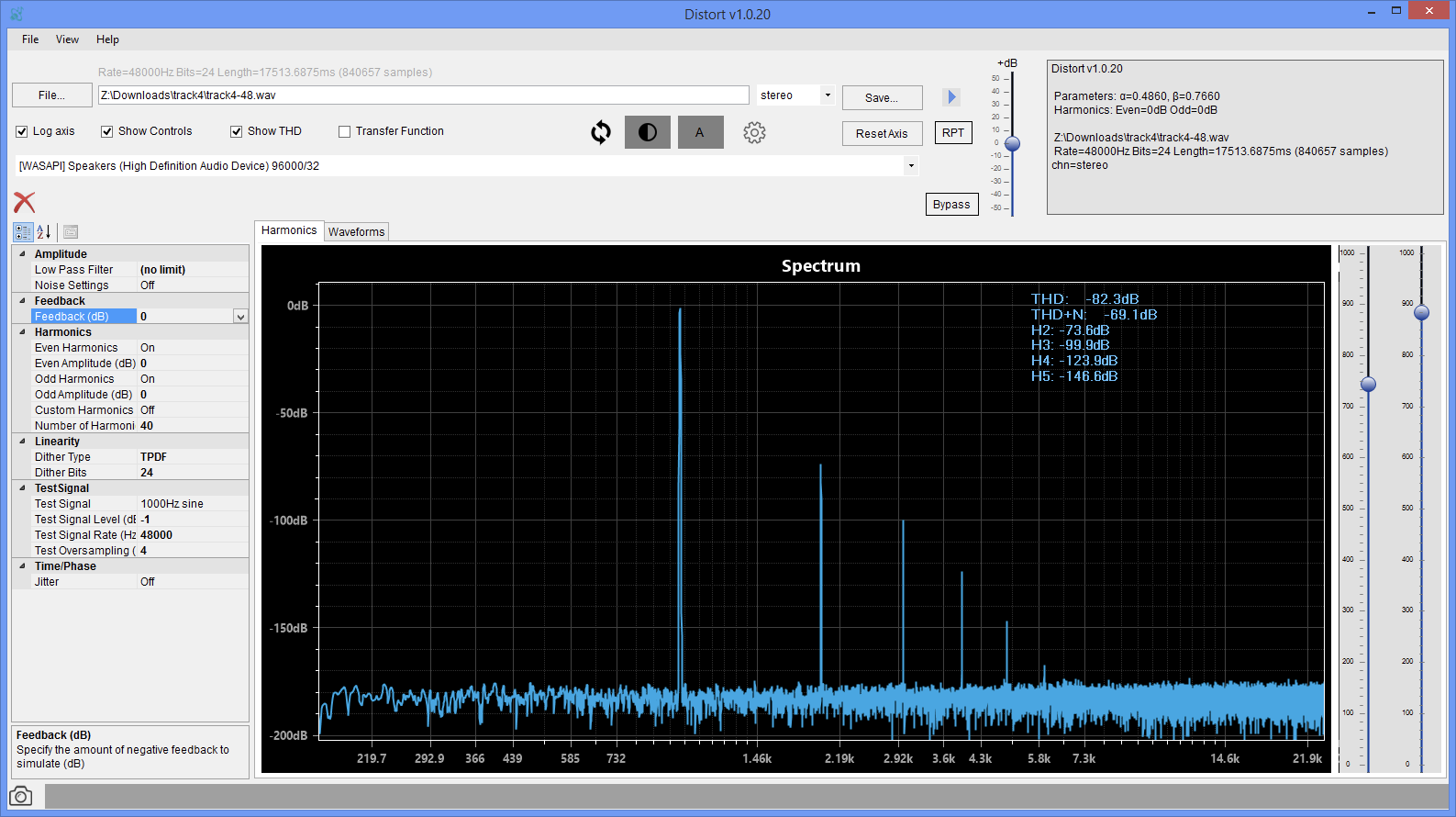Toggle the half-circle contrast icon button
The height and width of the screenshot is (817, 1456).
648,132
